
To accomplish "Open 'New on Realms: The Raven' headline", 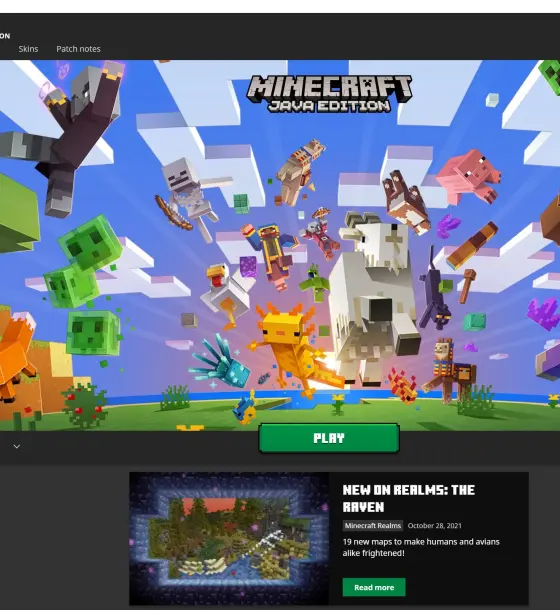I will pyautogui.click(x=409, y=498).
